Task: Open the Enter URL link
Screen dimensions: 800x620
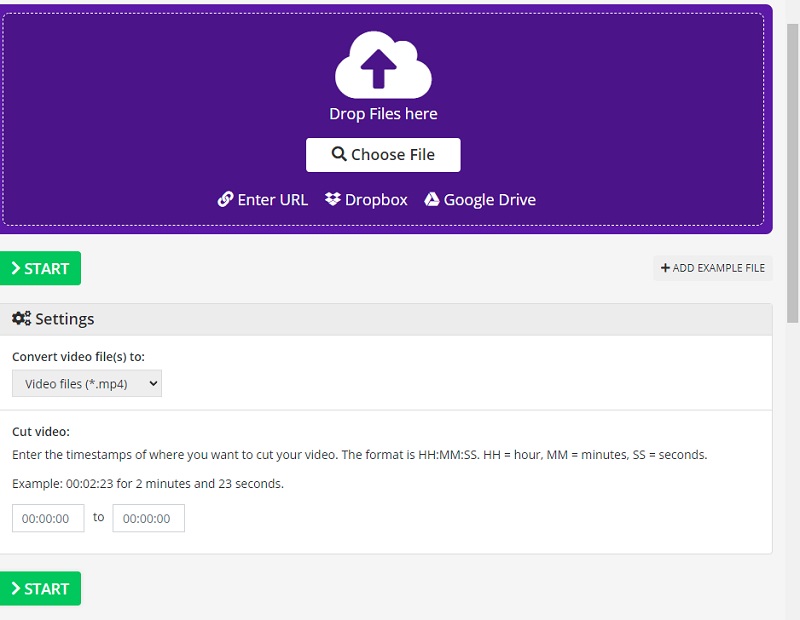Action: 272,199
